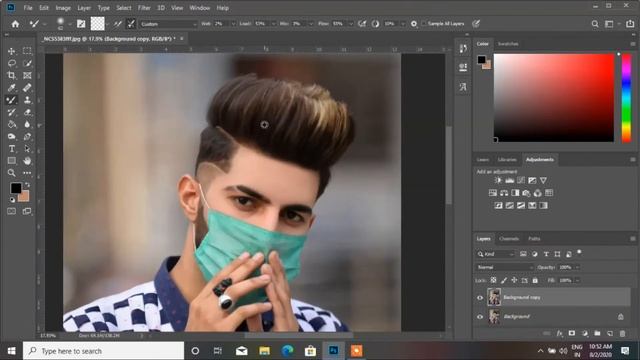640x360 pixels.
Task: Select the Eraser tool
Action: [x=27, y=112]
